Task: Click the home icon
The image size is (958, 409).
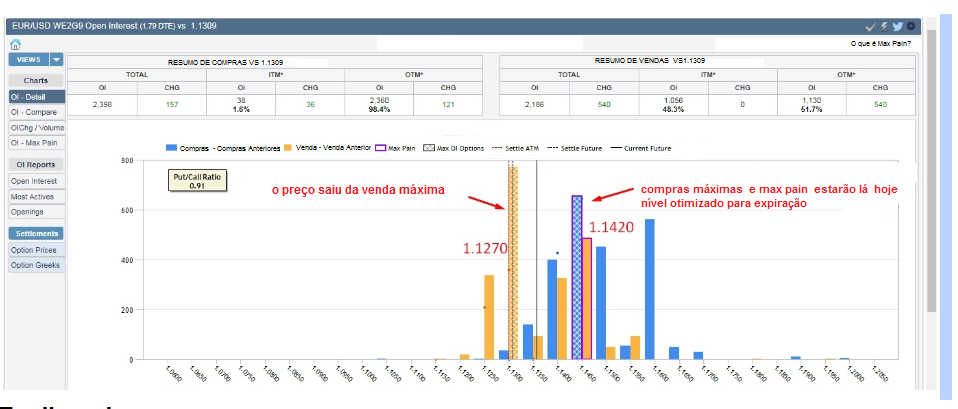Action: click(x=15, y=44)
